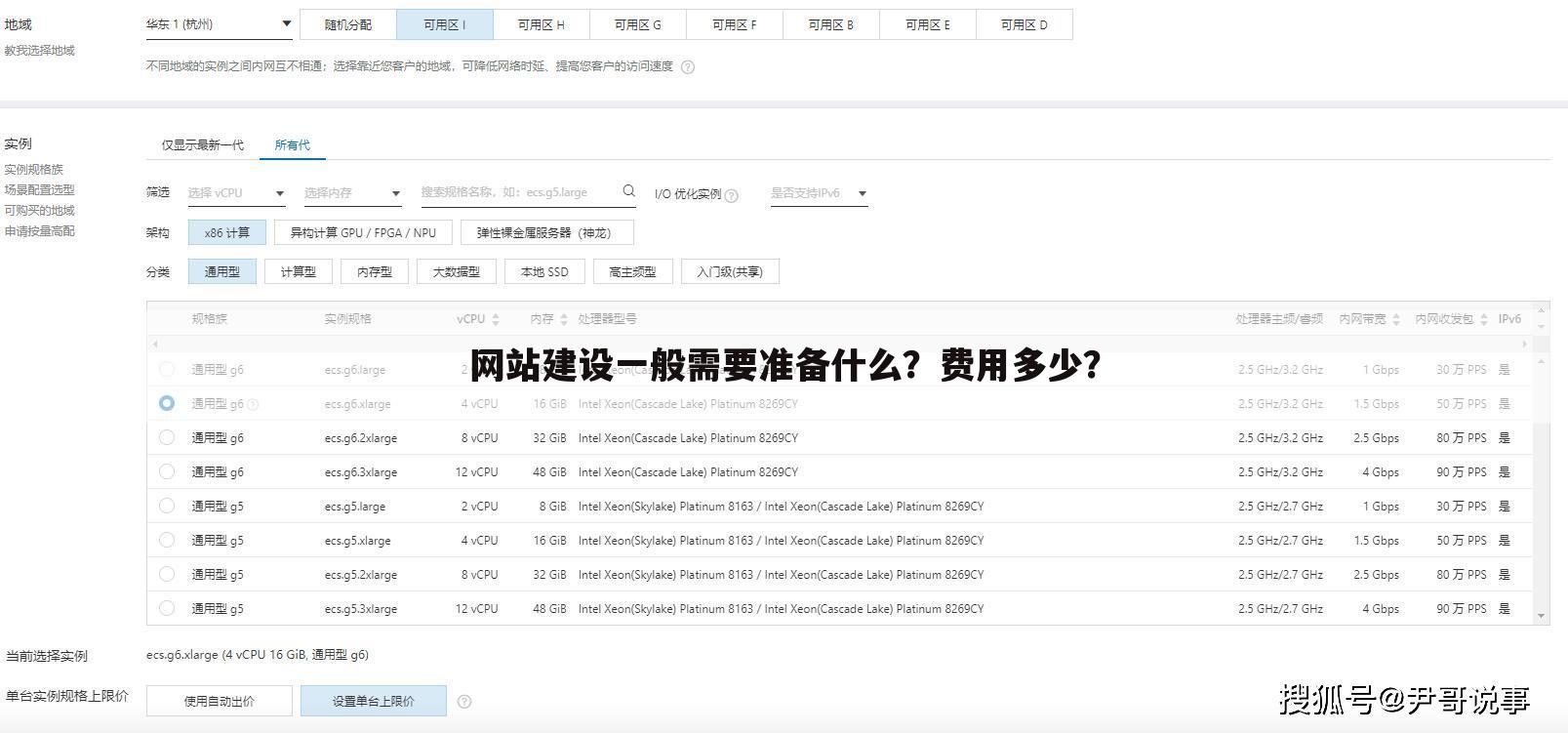The image size is (1568, 733).
Task: Choose 可用区 H zone
Action: 542,24
